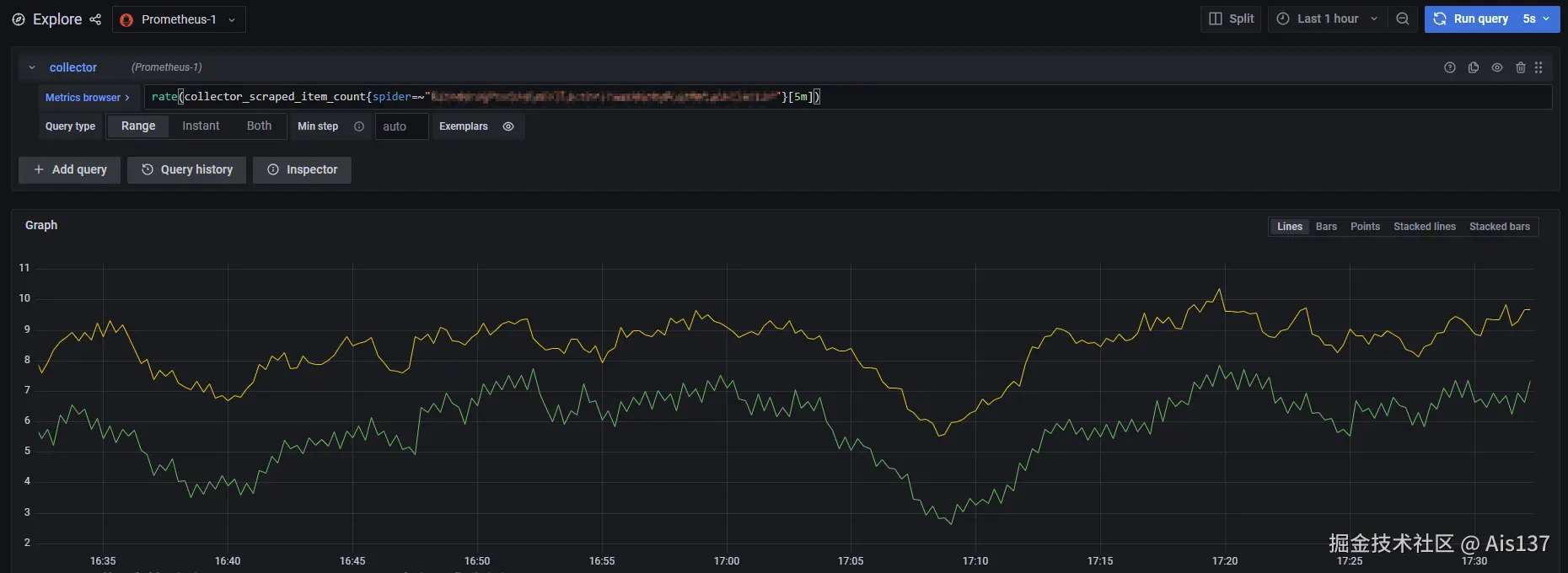Click the share Explore link icon

(x=95, y=19)
